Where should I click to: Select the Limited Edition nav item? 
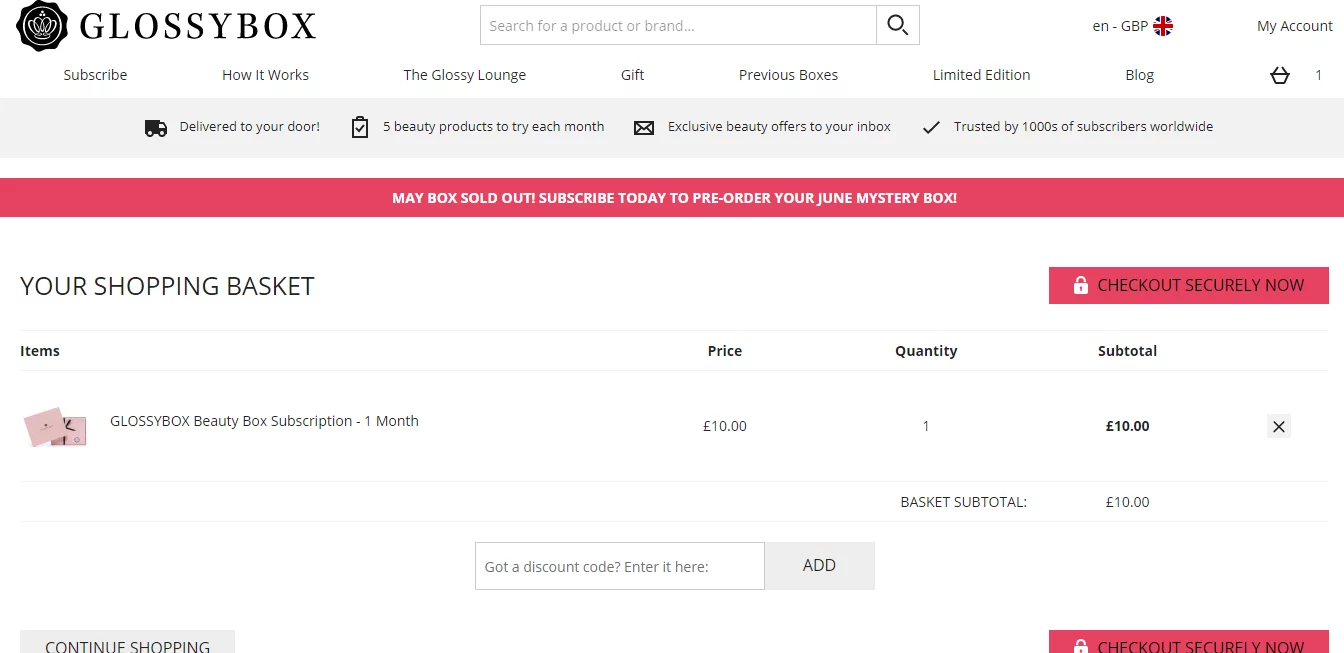(981, 75)
